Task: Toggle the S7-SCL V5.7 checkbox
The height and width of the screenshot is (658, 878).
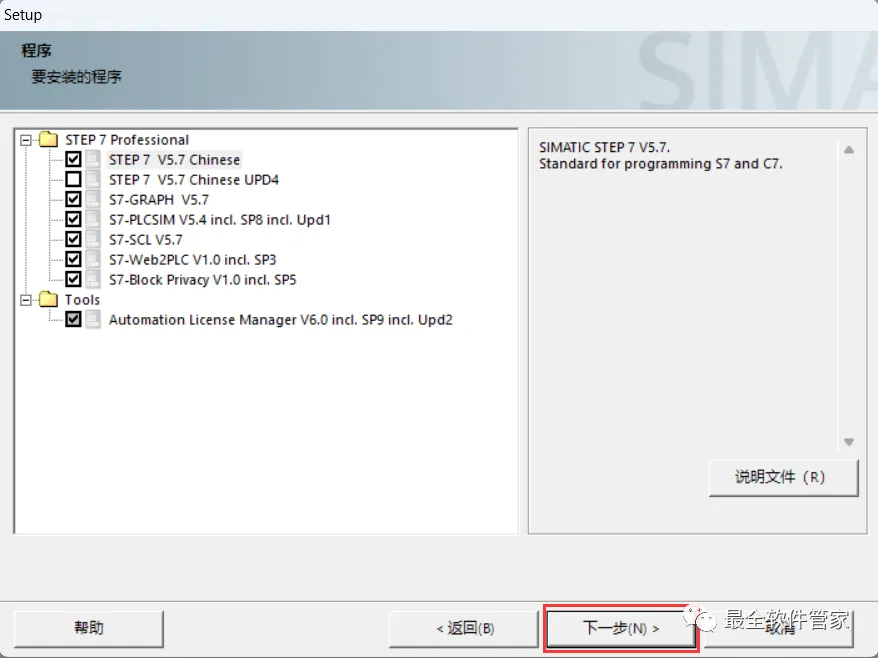Action: (x=73, y=239)
